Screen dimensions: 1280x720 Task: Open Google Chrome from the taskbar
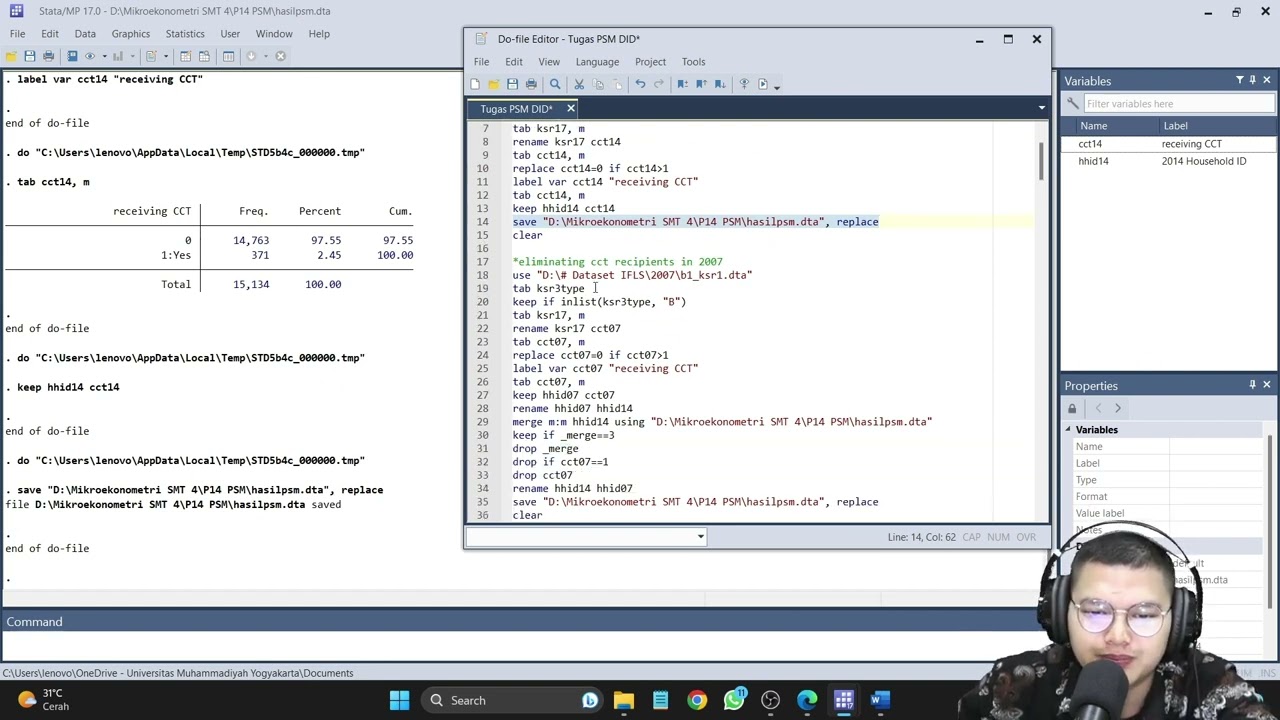[697, 700]
